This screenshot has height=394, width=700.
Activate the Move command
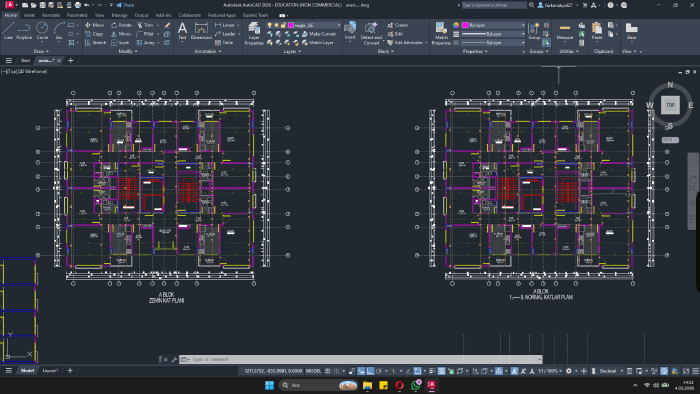coord(94,25)
